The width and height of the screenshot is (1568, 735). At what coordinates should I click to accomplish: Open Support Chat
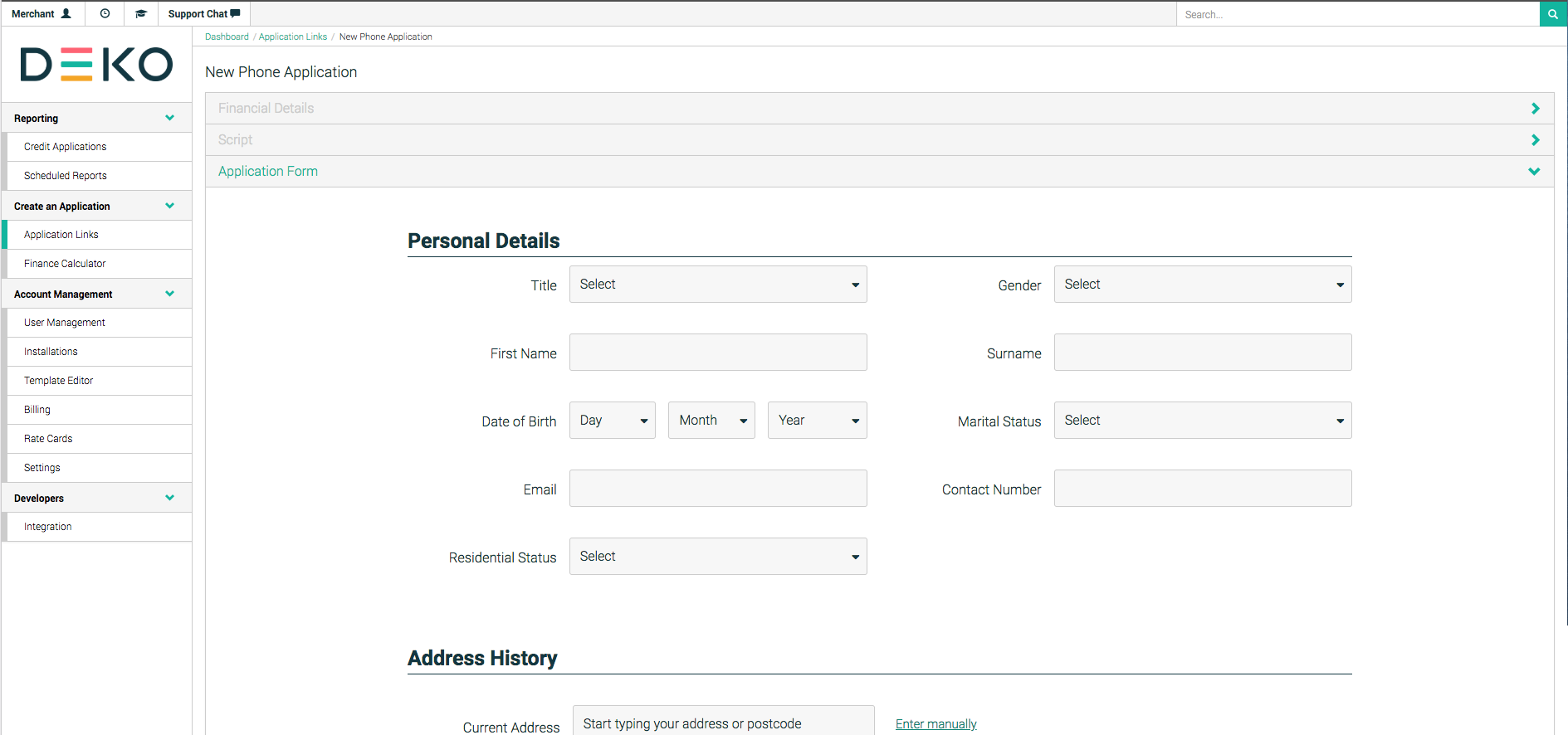pos(204,14)
